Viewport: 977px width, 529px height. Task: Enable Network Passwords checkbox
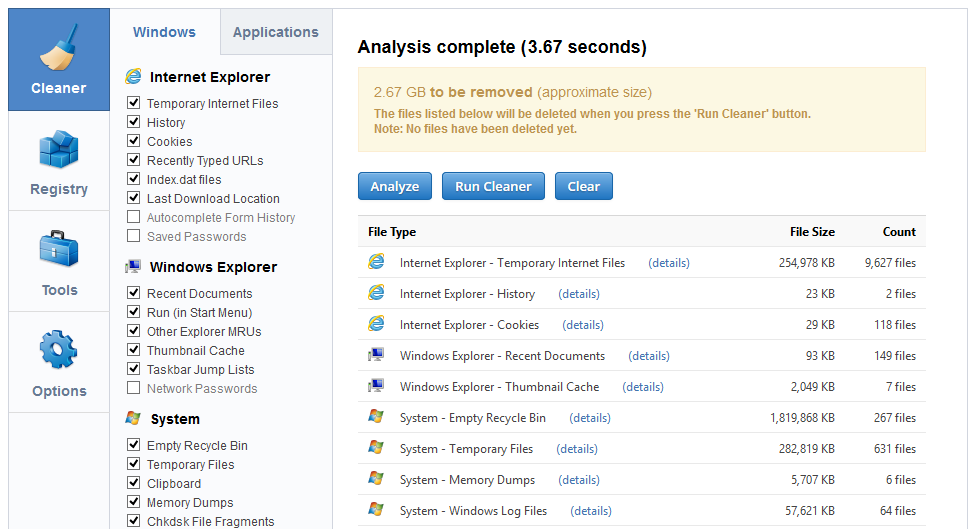coord(133,388)
